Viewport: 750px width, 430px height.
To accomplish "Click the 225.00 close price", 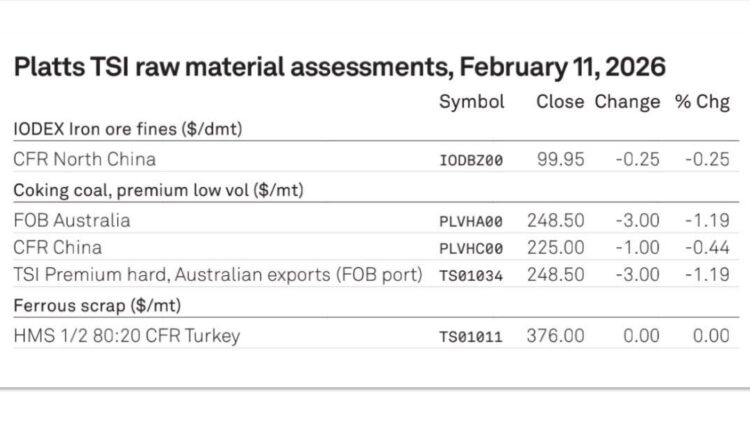I will pos(556,247).
